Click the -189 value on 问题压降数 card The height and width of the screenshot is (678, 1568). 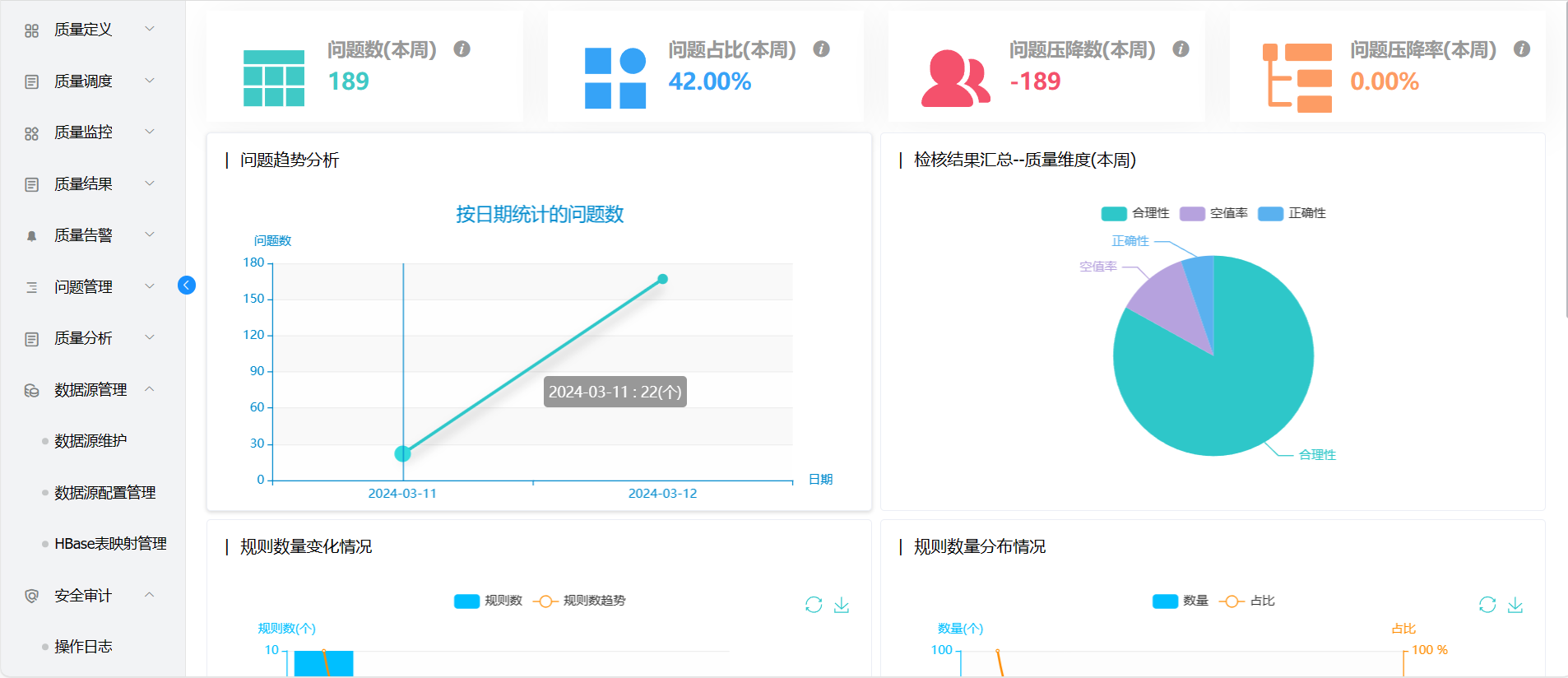click(x=1035, y=81)
